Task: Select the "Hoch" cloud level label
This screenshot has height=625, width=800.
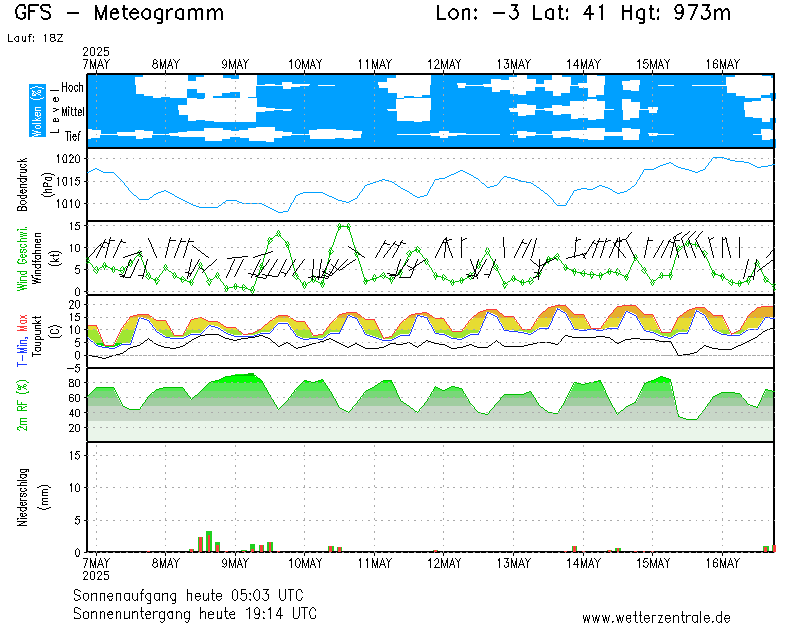Action: point(72,87)
